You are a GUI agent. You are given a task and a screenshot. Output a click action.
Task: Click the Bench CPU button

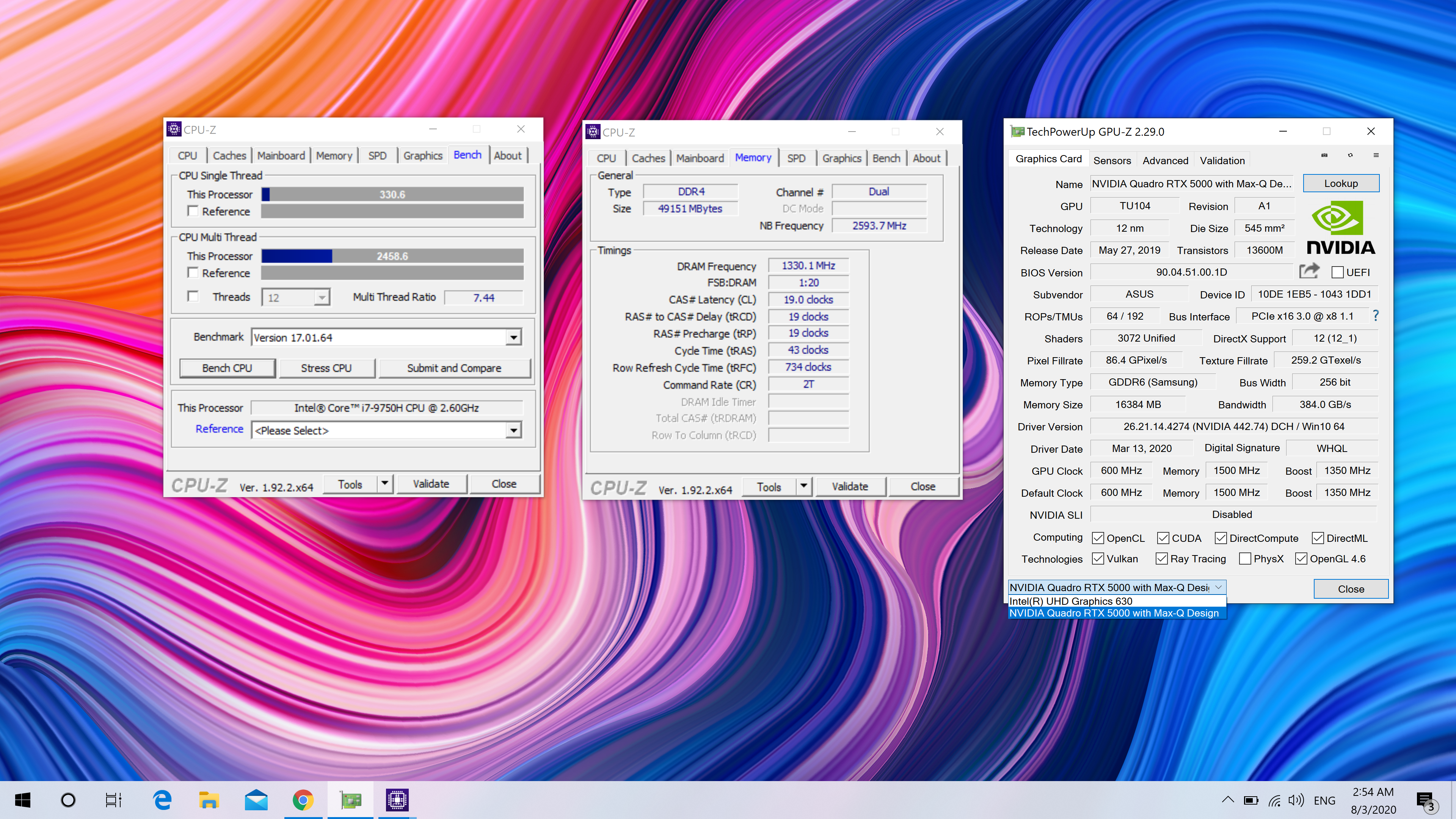coord(227,368)
